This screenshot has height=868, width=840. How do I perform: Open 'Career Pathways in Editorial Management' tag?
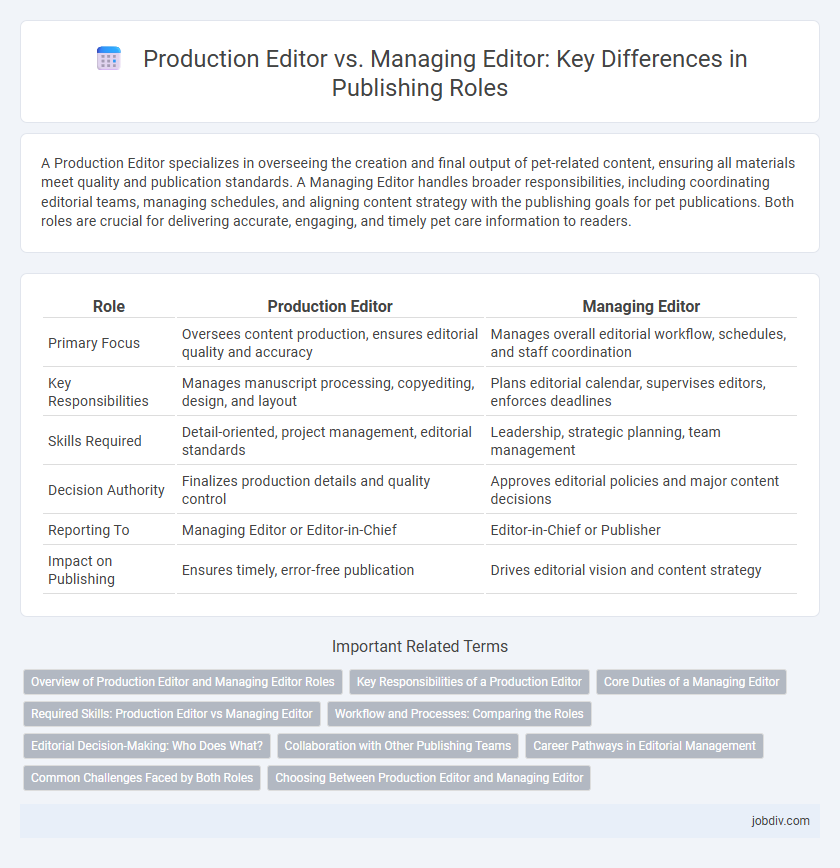(x=644, y=746)
